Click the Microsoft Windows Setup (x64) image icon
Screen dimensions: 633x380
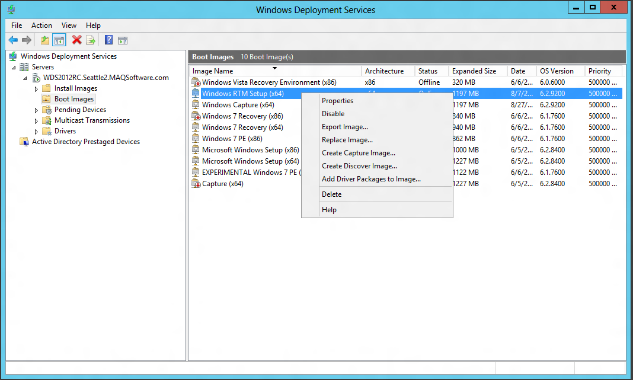pos(196,161)
